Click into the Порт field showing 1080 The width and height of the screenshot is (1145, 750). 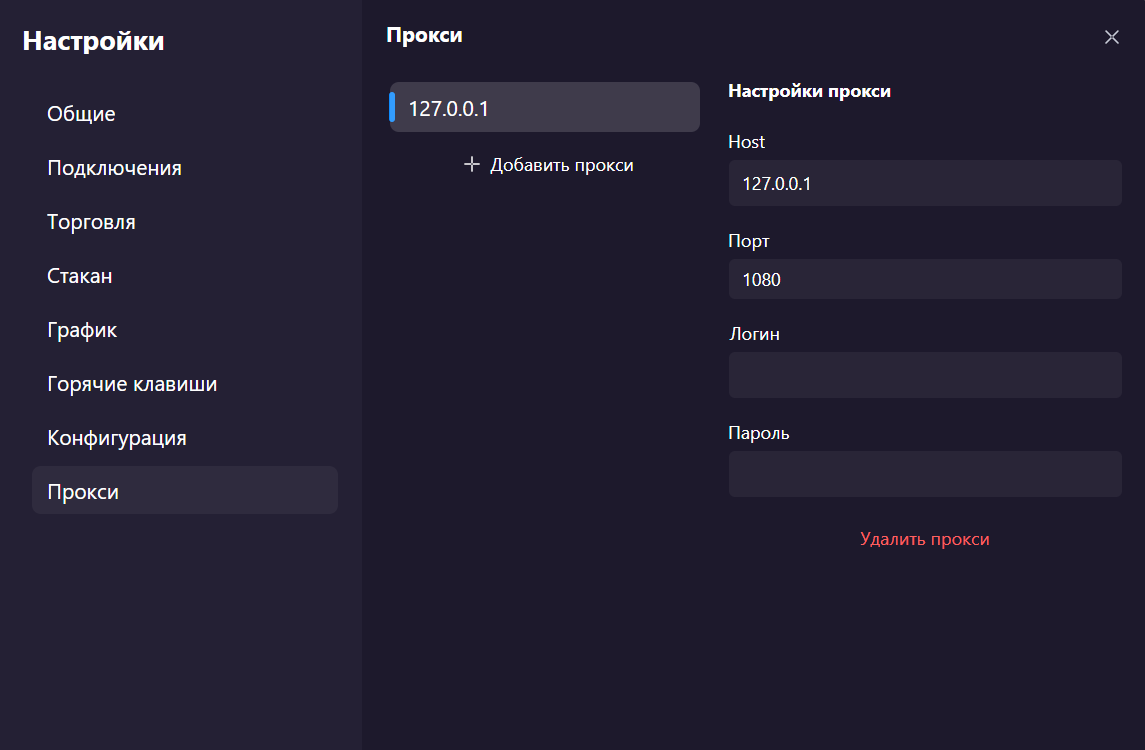[x=925, y=279]
